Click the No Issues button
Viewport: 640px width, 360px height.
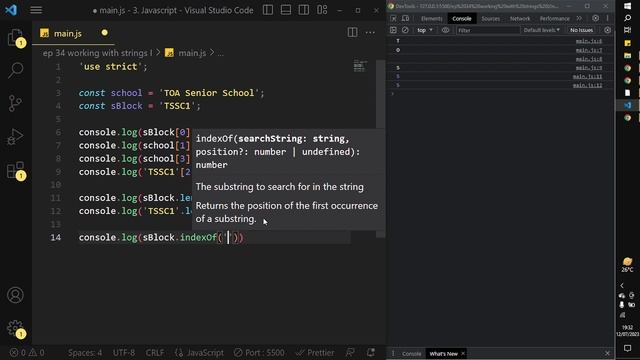581,30
